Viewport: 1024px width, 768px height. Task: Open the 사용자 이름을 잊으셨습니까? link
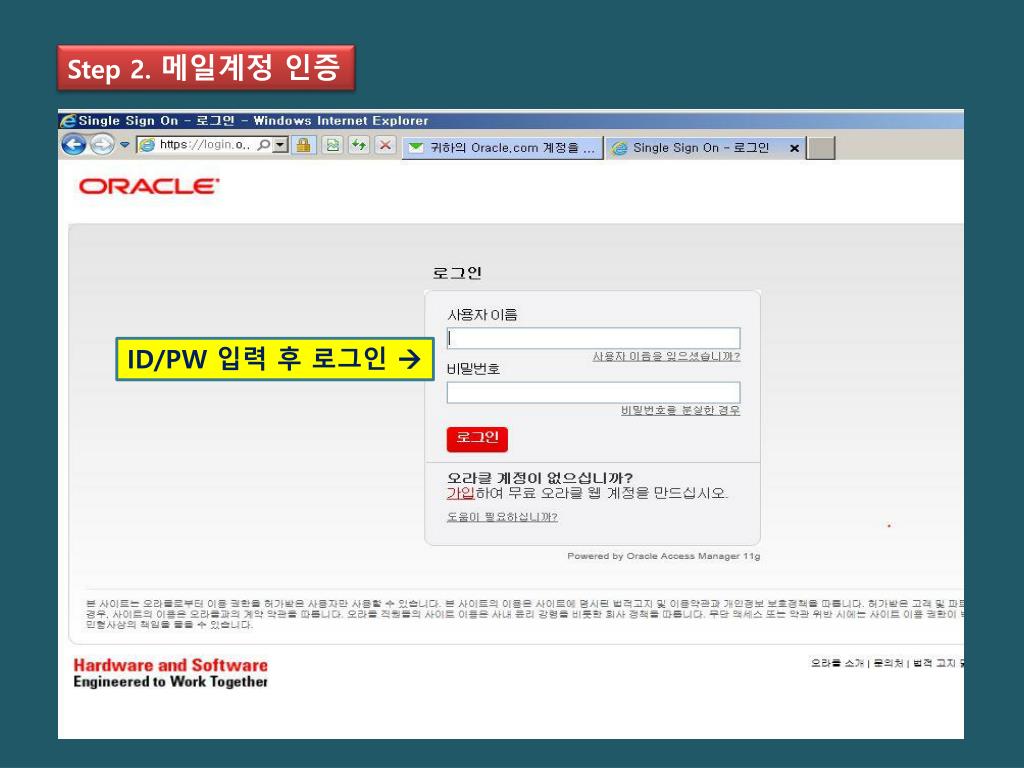(666, 357)
